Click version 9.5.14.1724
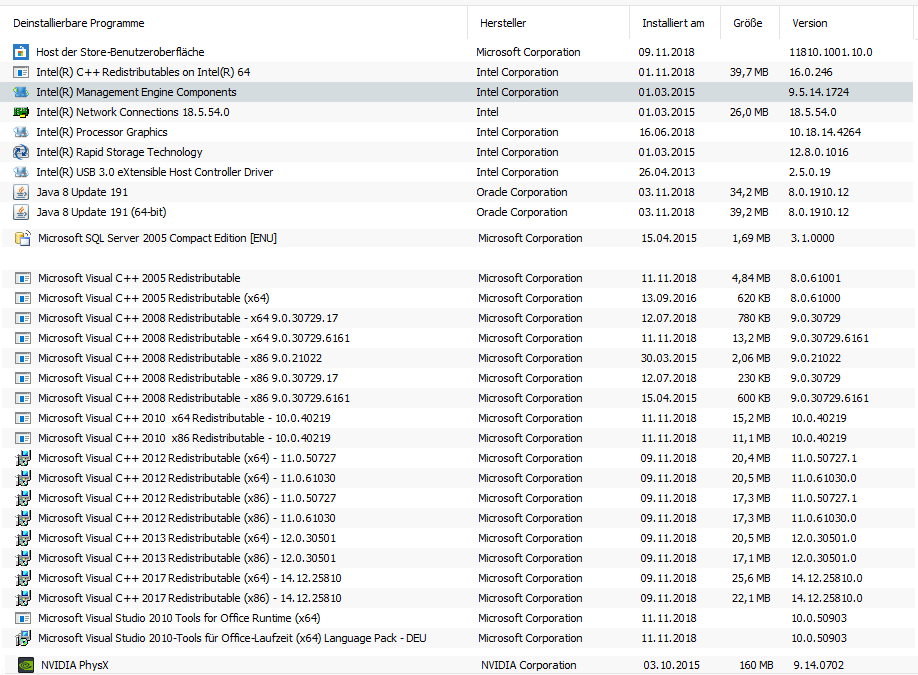 (x=818, y=92)
